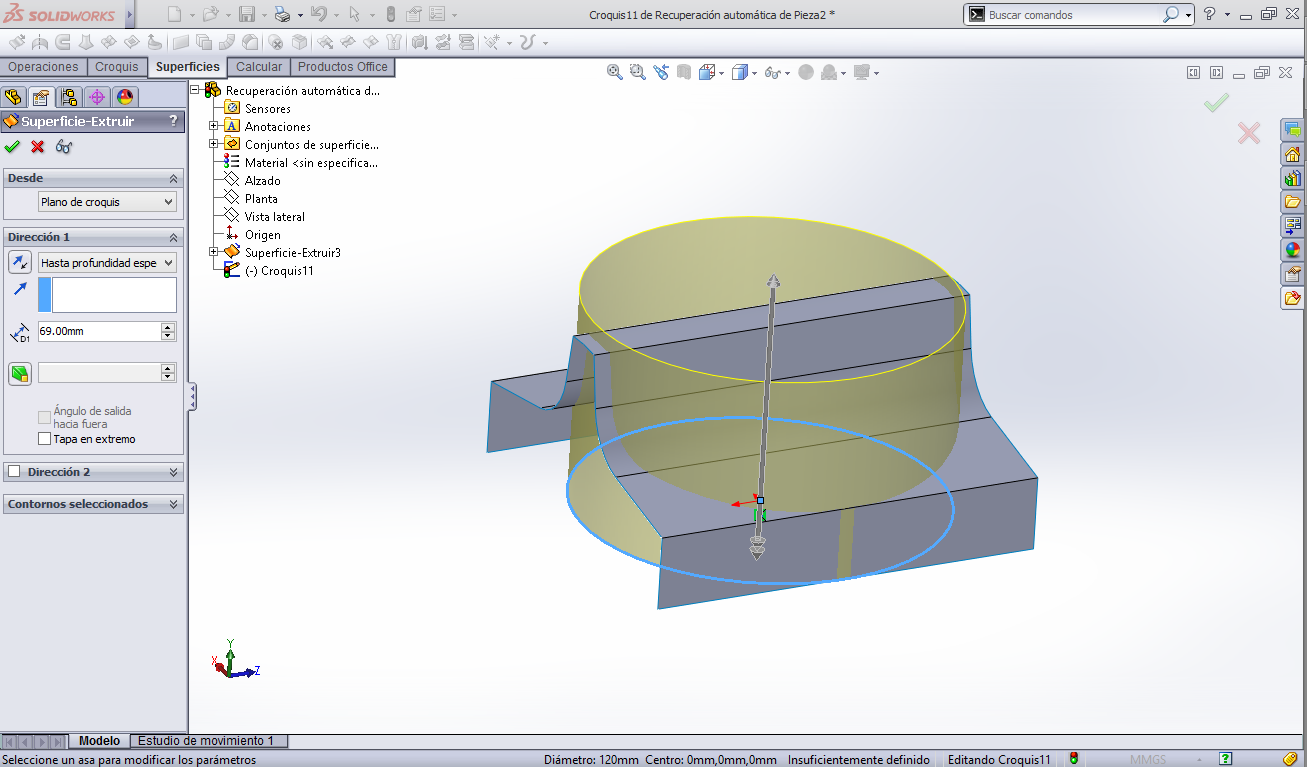Image resolution: width=1307 pixels, height=767 pixels.
Task: Open Custom Properties icon in task pane
Action: point(1292,274)
